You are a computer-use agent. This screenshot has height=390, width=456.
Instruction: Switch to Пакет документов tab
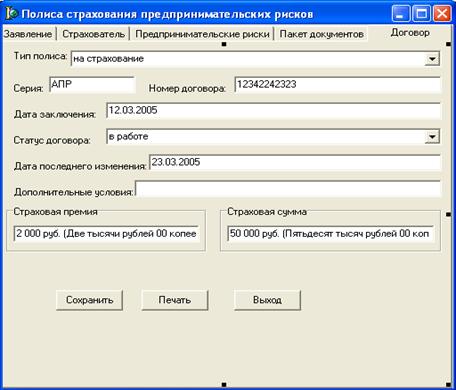click(321, 34)
